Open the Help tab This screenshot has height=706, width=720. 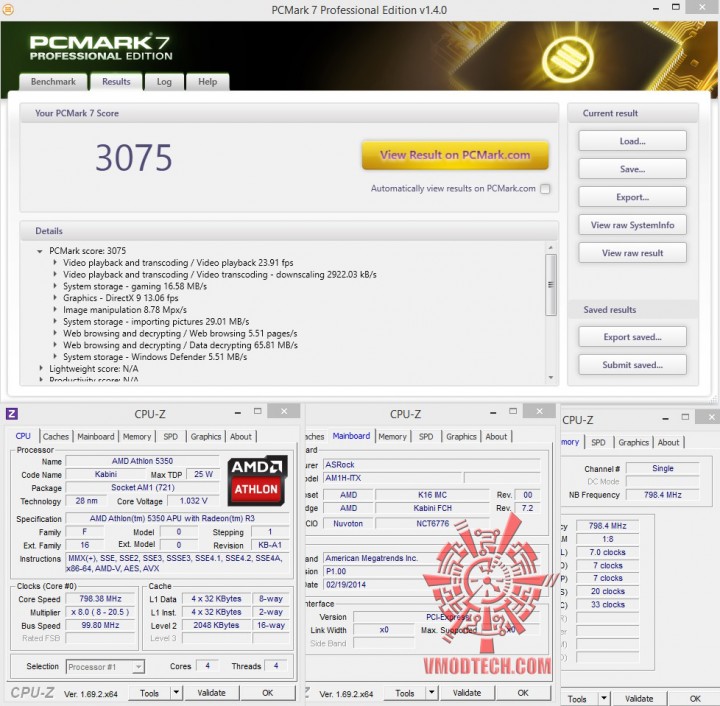pos(207,82)
